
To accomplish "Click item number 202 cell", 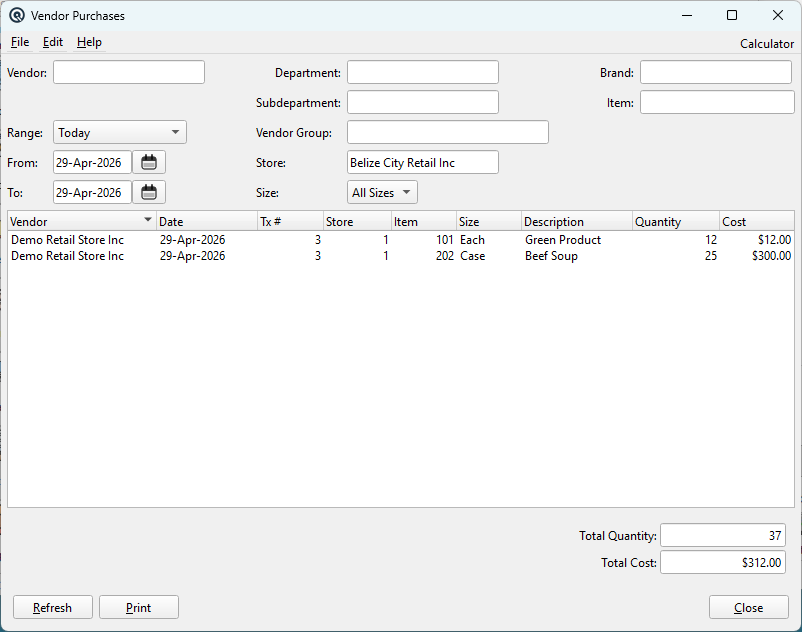I will (x=444, y=256).
